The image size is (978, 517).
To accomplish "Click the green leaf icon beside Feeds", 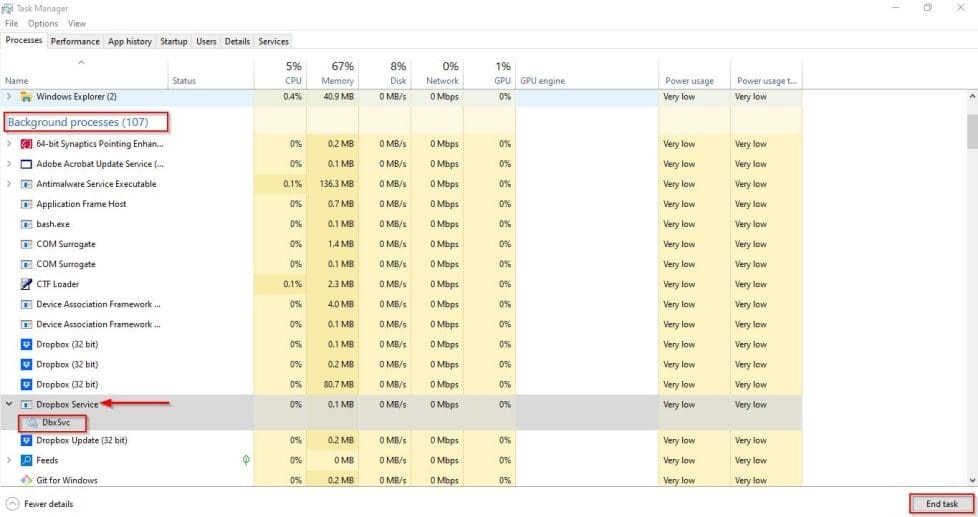I will [245, 460].
